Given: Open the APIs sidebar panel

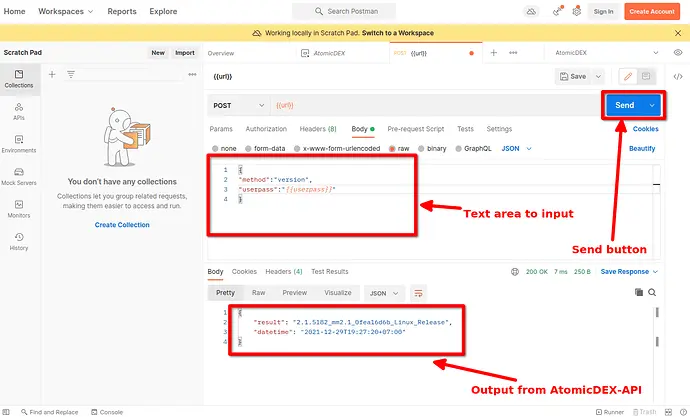Looking at the screenshot, I should 19,111.
